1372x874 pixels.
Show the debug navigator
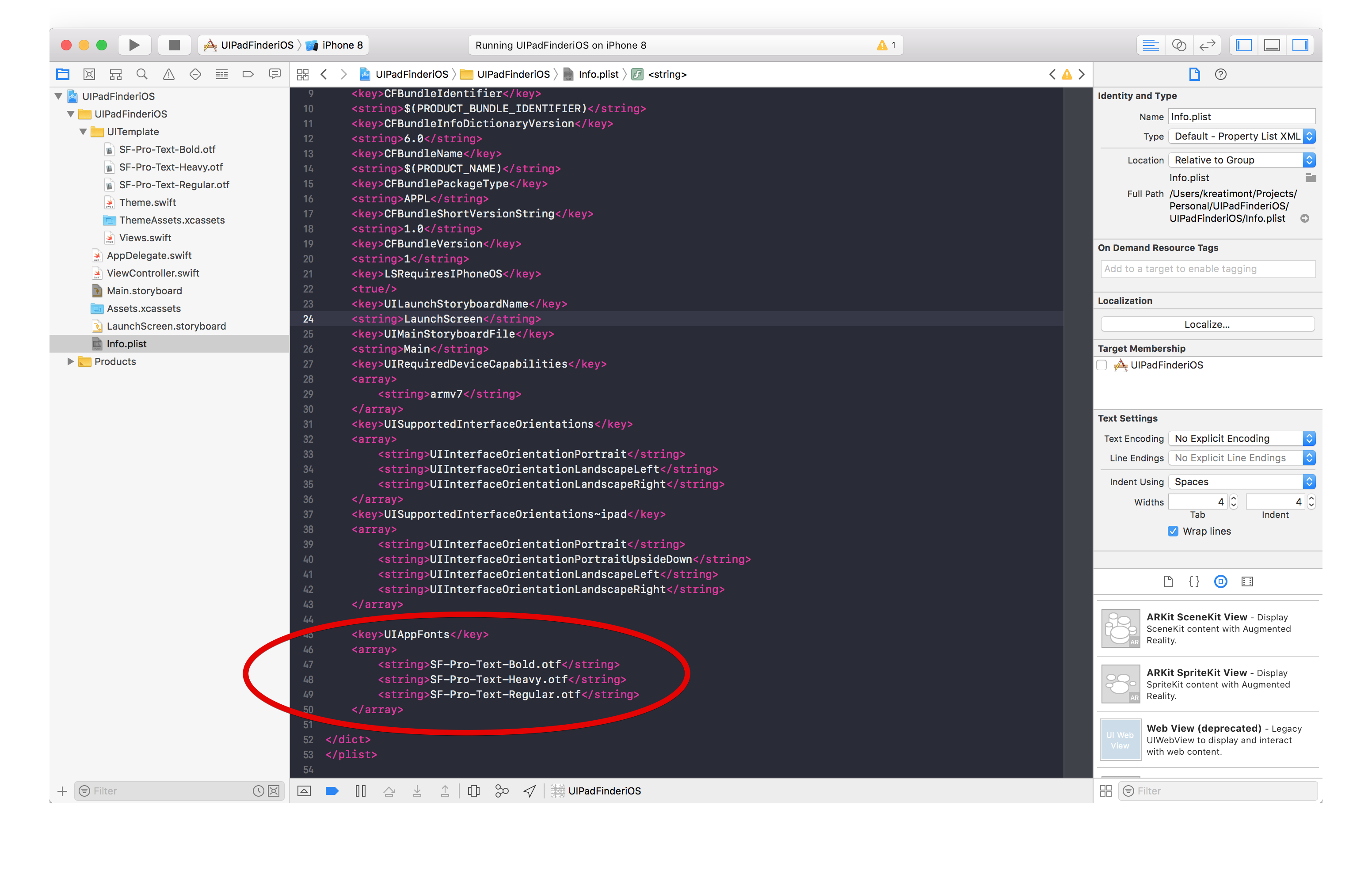tap(221, 74)
